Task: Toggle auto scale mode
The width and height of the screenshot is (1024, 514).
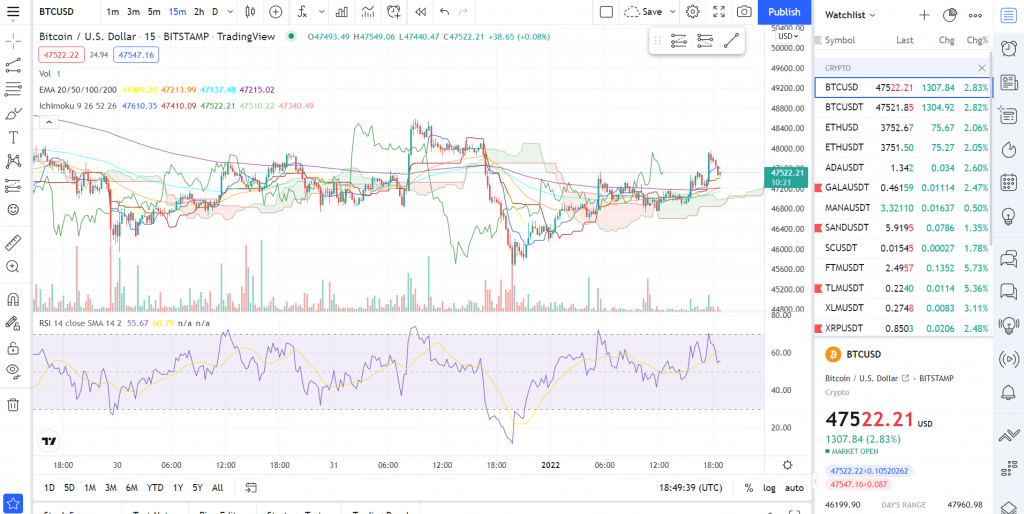Action: coord(794,488)
